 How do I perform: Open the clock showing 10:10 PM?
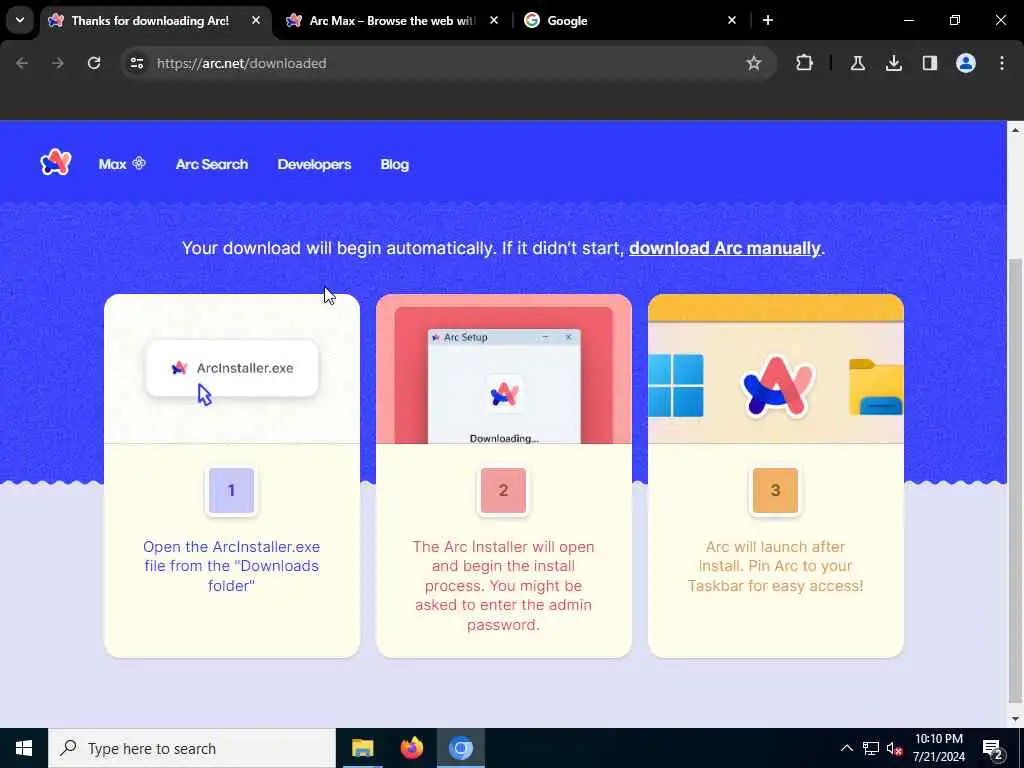pos(938,748)
